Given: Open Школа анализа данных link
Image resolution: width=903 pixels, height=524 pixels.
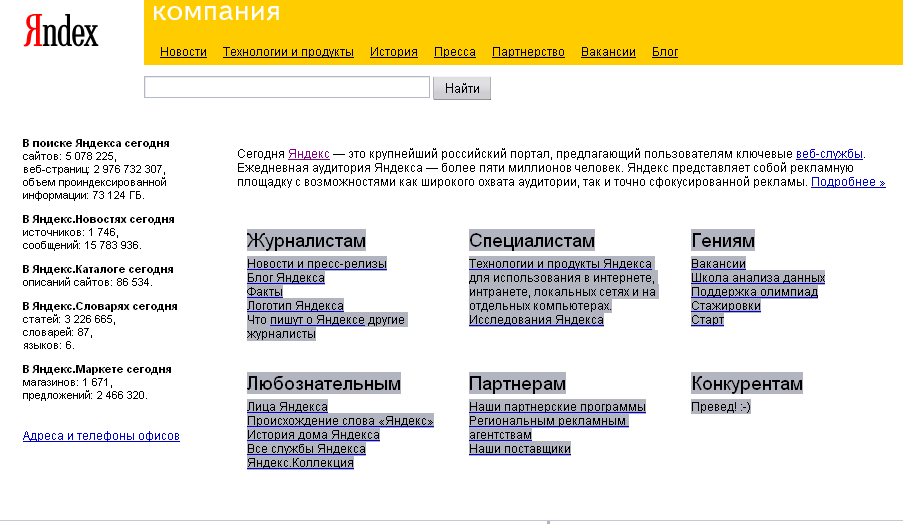Looking at the screenshot, I should (x=758, y=278).
